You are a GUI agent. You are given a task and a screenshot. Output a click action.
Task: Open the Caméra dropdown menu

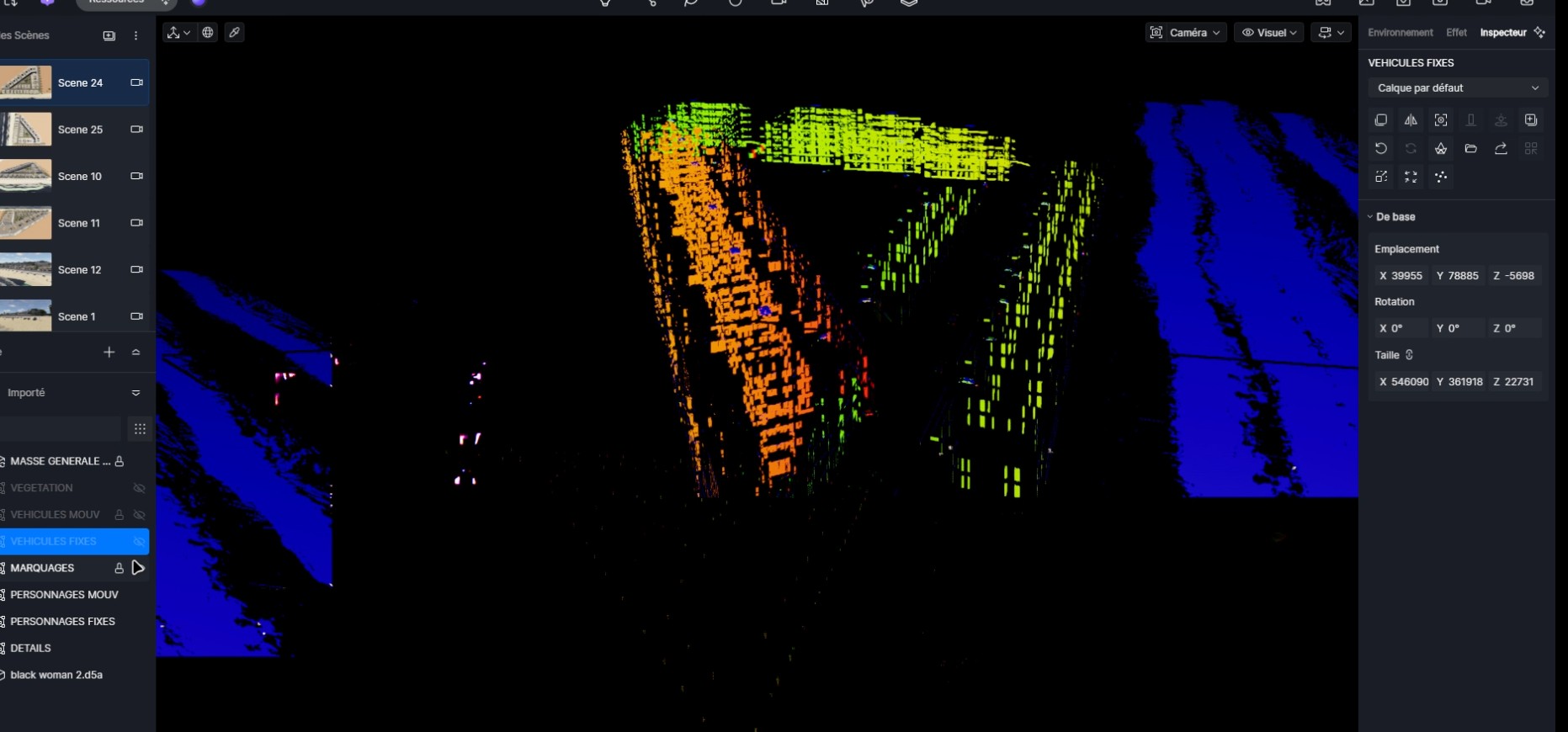coord(1186,33)
